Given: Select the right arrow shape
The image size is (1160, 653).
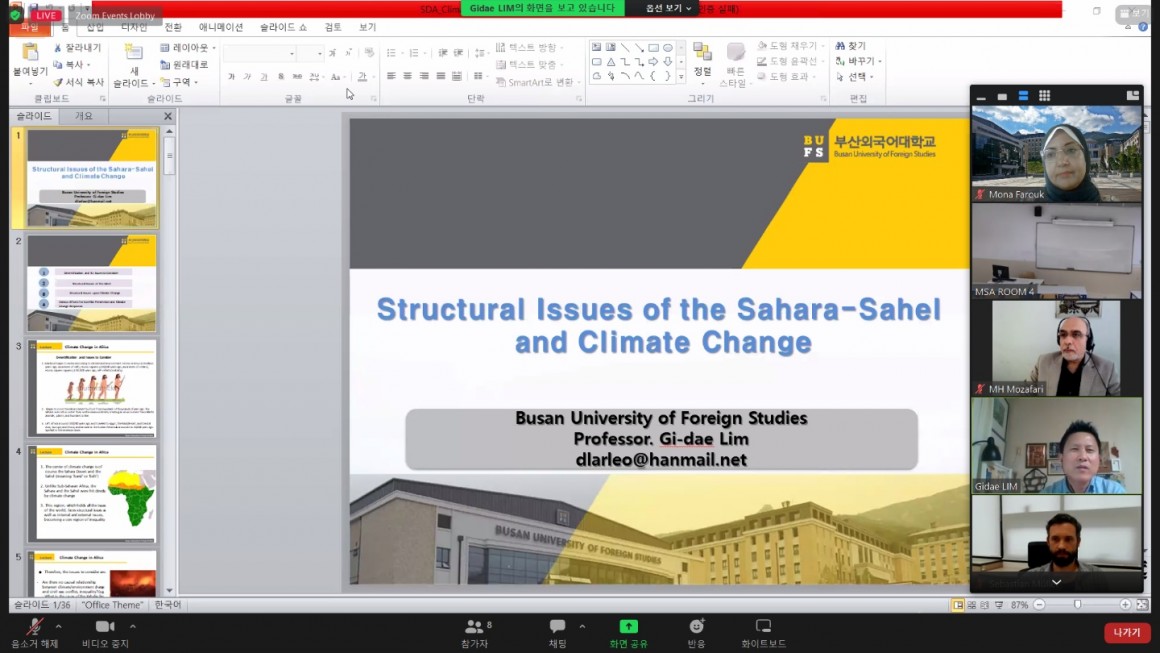Looking at the screenshot, I should [x=653, y=62].
